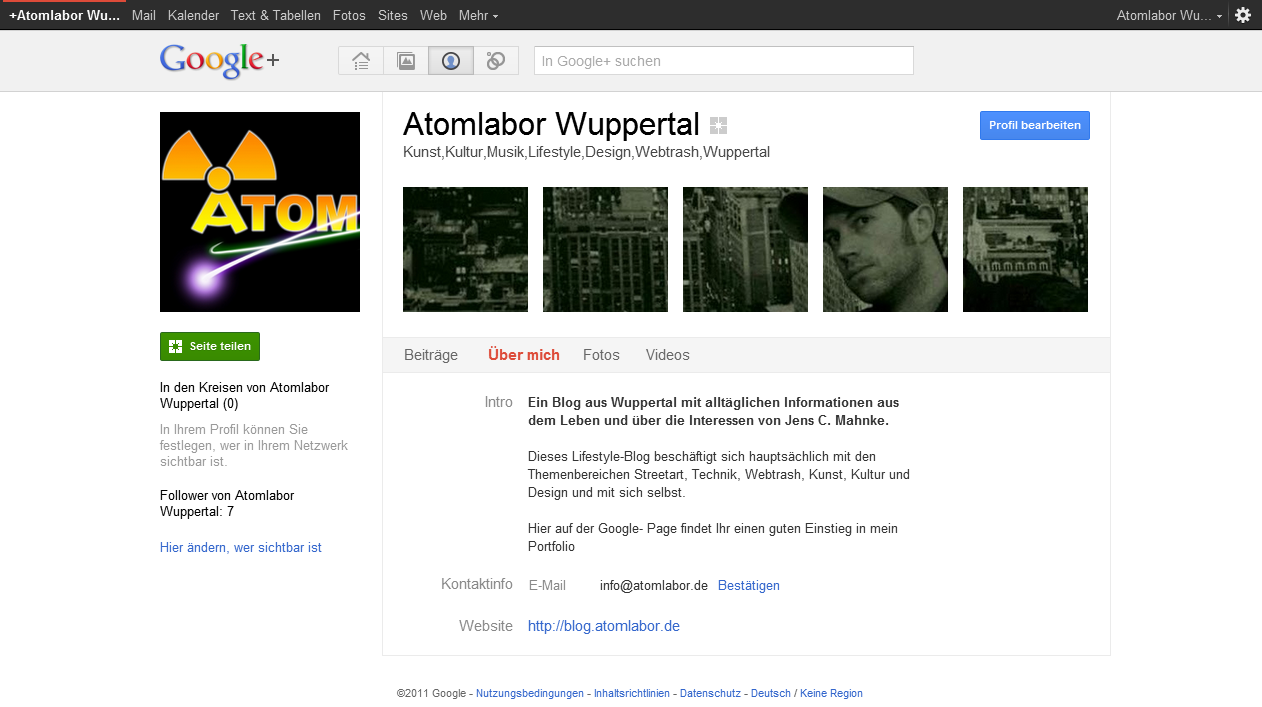The width and height of the screenshot is (1262, 707).
Task: Open the second scrapbook skyscraper photo
Action: (x=605, y=249)
